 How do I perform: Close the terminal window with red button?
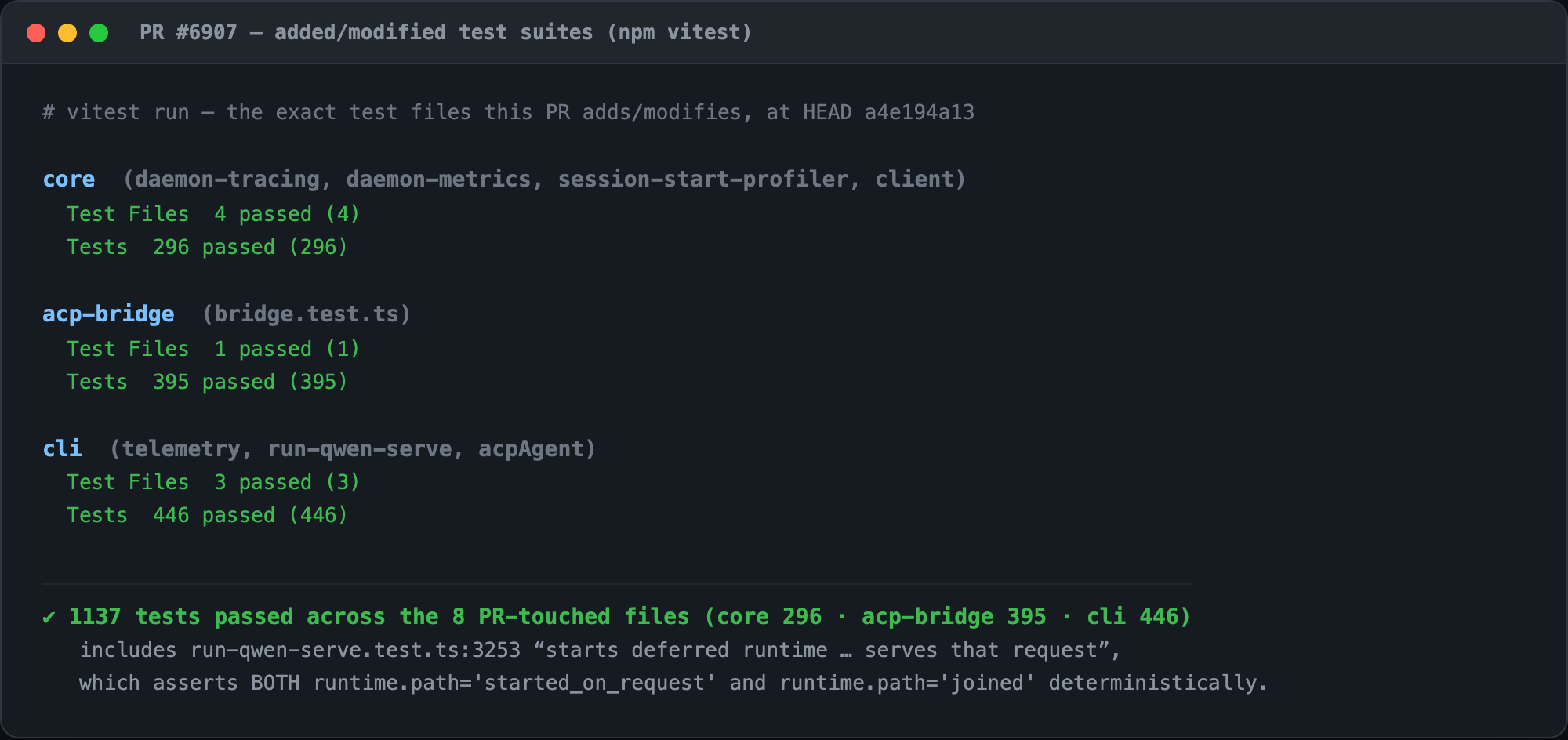point(36,33)
